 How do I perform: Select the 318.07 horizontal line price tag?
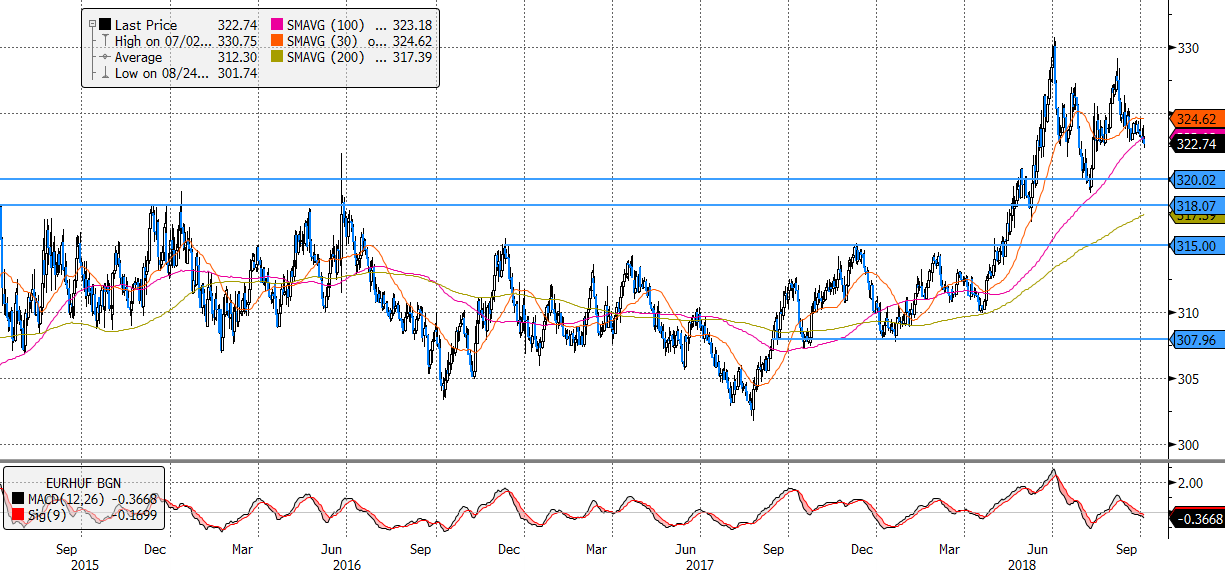(x=1194, y=205)
